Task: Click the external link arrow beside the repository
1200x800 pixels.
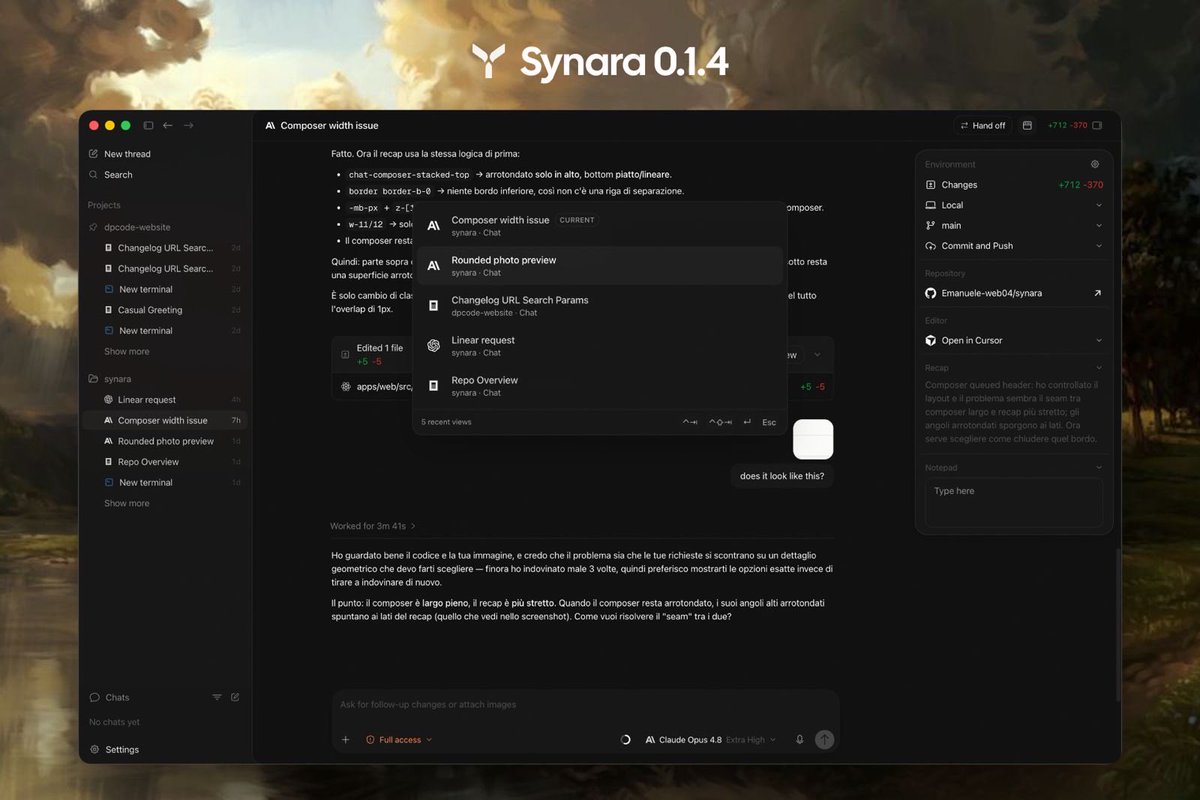Action: [1097, 293]
